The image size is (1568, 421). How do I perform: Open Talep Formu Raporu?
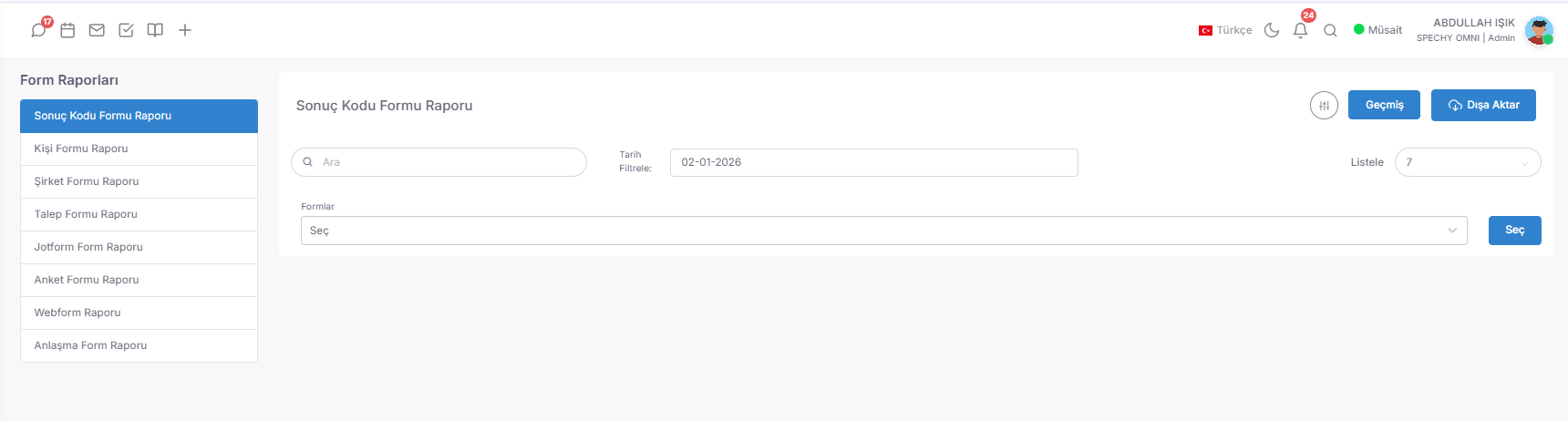[139, 214]
